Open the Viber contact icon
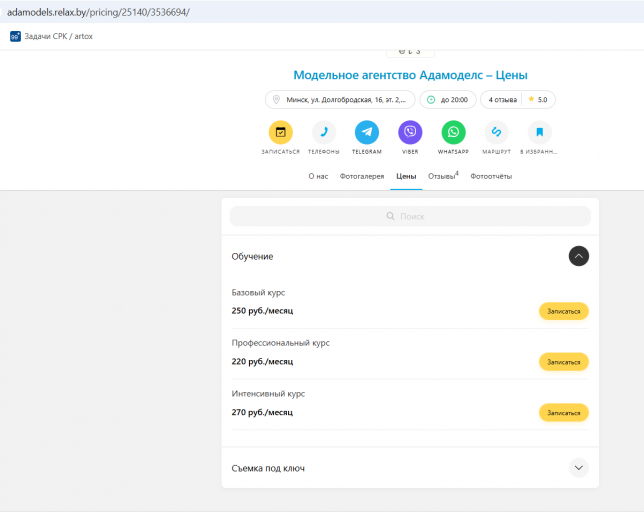The height and width of the screenshot is (512, 644). coord(410,132)
